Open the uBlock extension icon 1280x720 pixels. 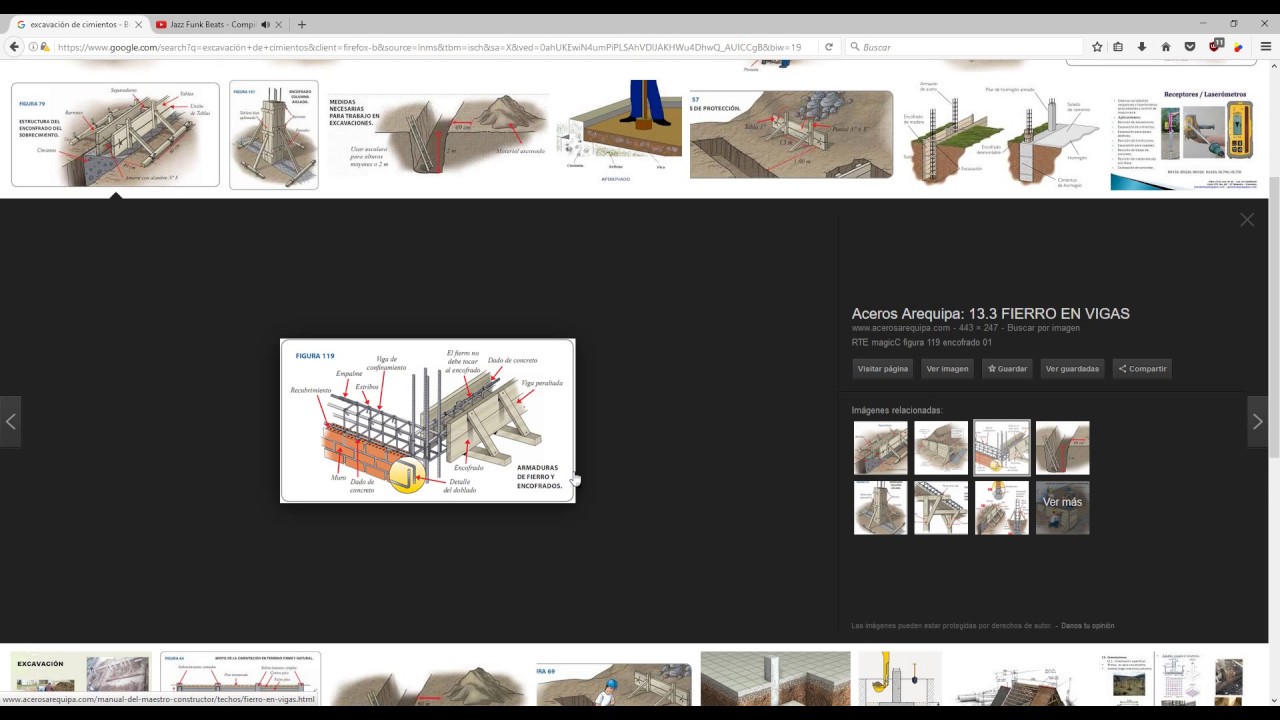[x=1216, y=46]
